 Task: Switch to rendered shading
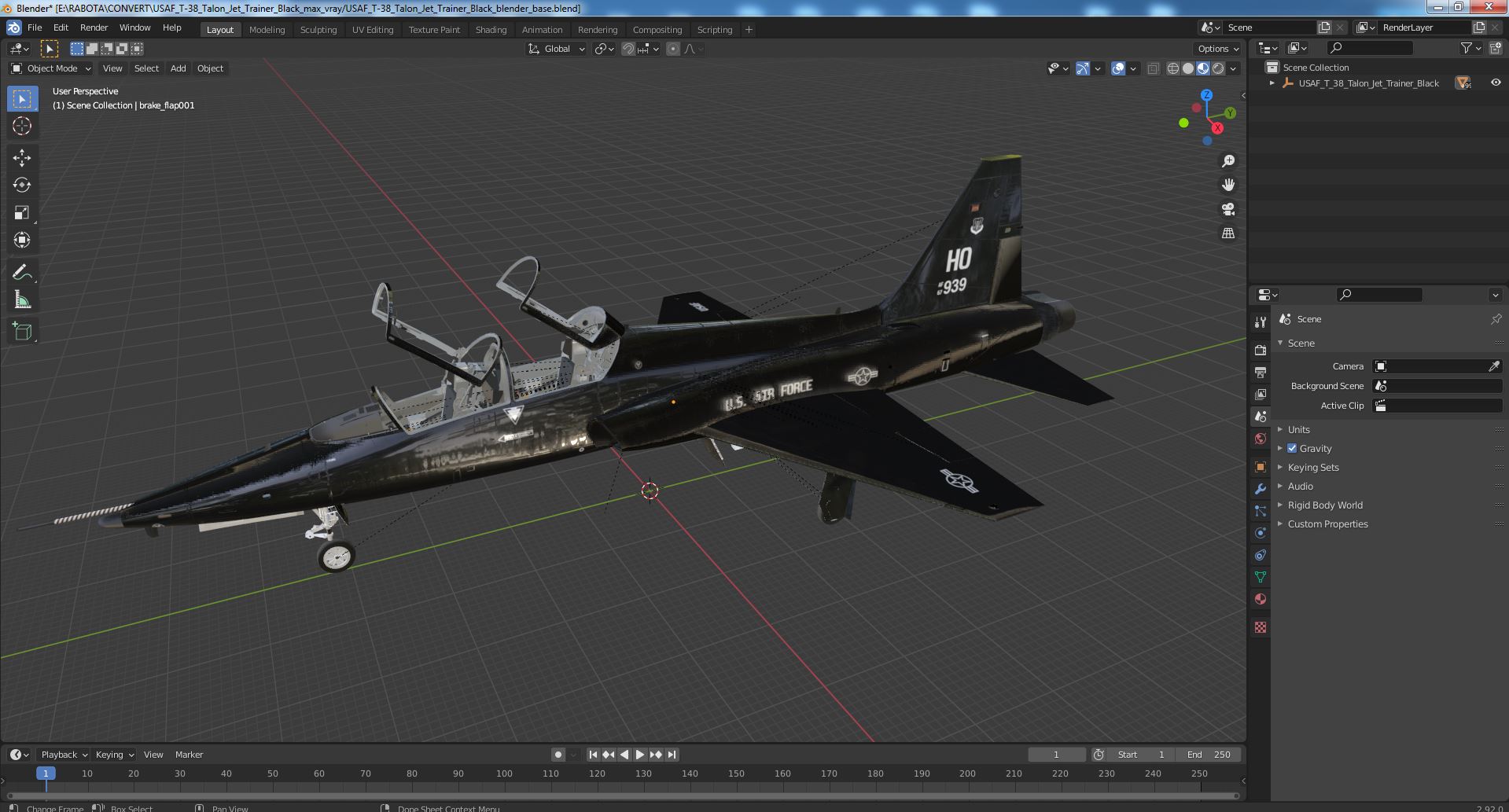pyautogui.click(x=1218, y=68)
